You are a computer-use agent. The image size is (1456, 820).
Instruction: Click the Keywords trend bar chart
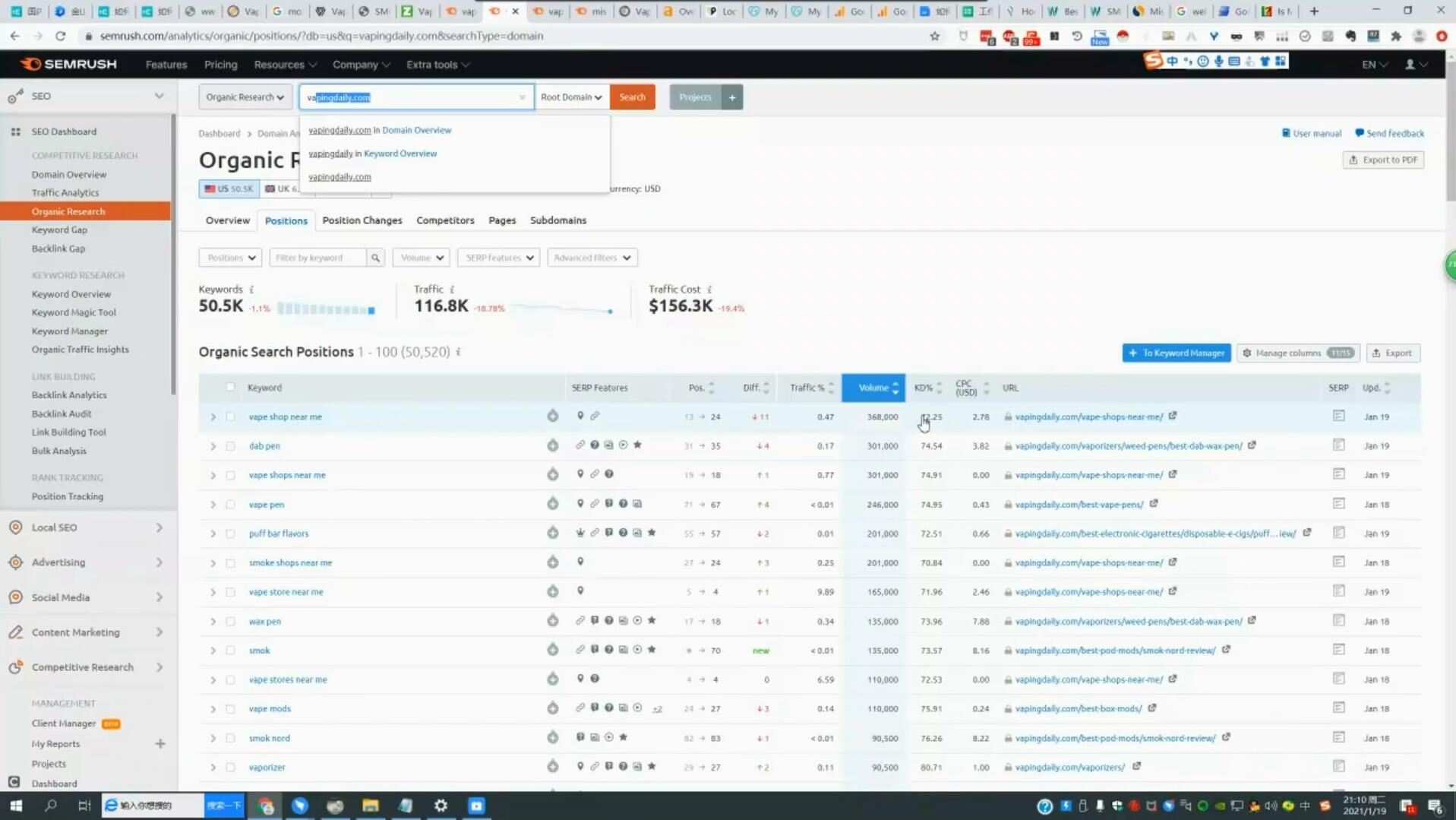pos(326,309)
